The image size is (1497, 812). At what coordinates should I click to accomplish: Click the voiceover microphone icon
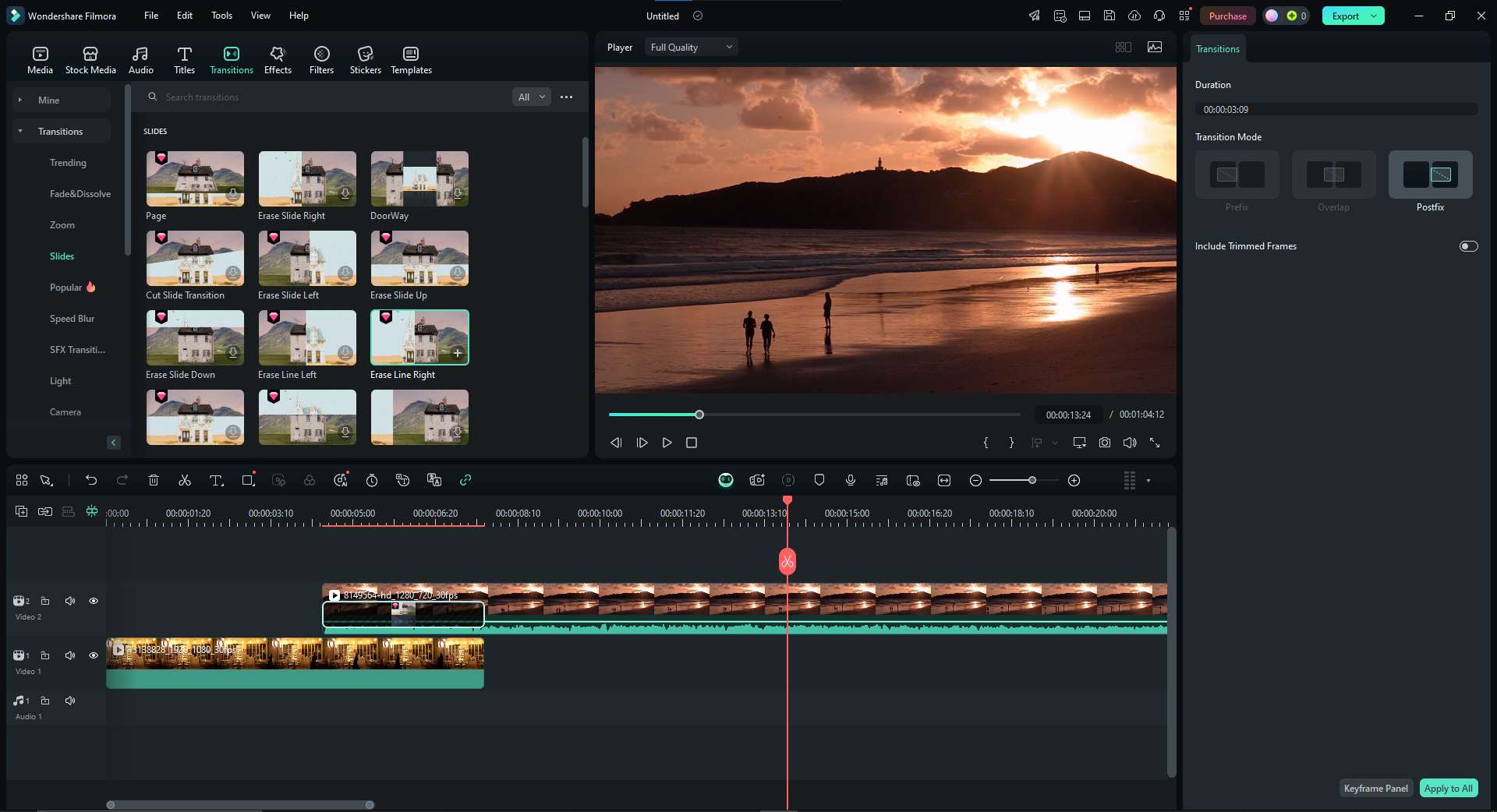tap(851, 480)
